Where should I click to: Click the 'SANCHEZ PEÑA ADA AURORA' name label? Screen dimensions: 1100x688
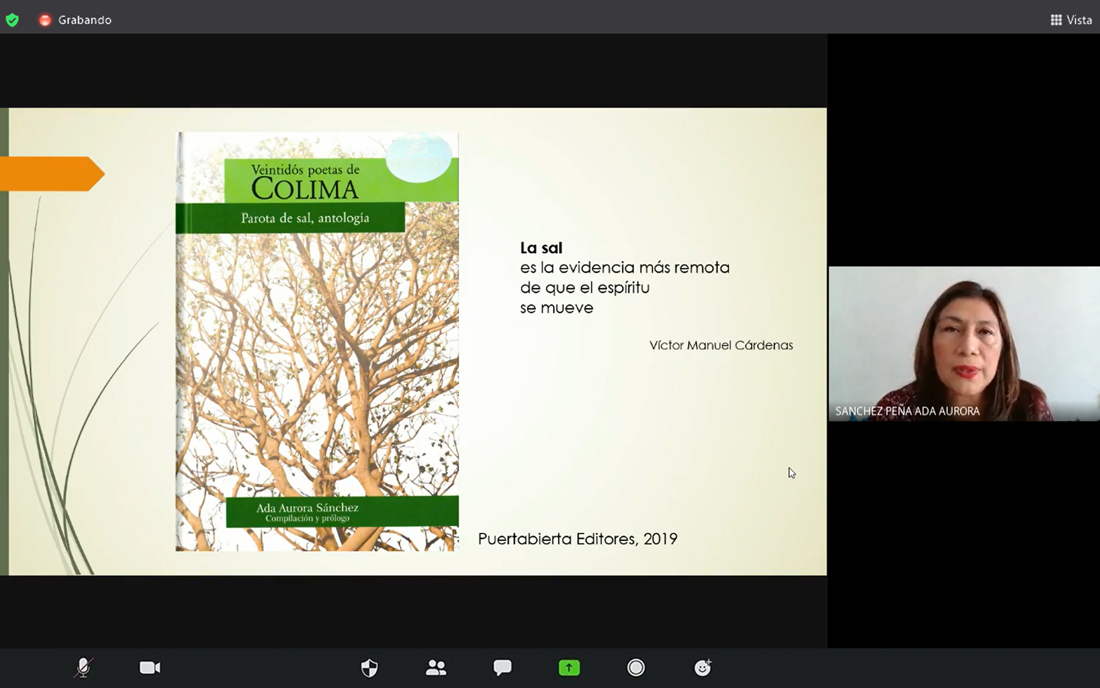907,411
